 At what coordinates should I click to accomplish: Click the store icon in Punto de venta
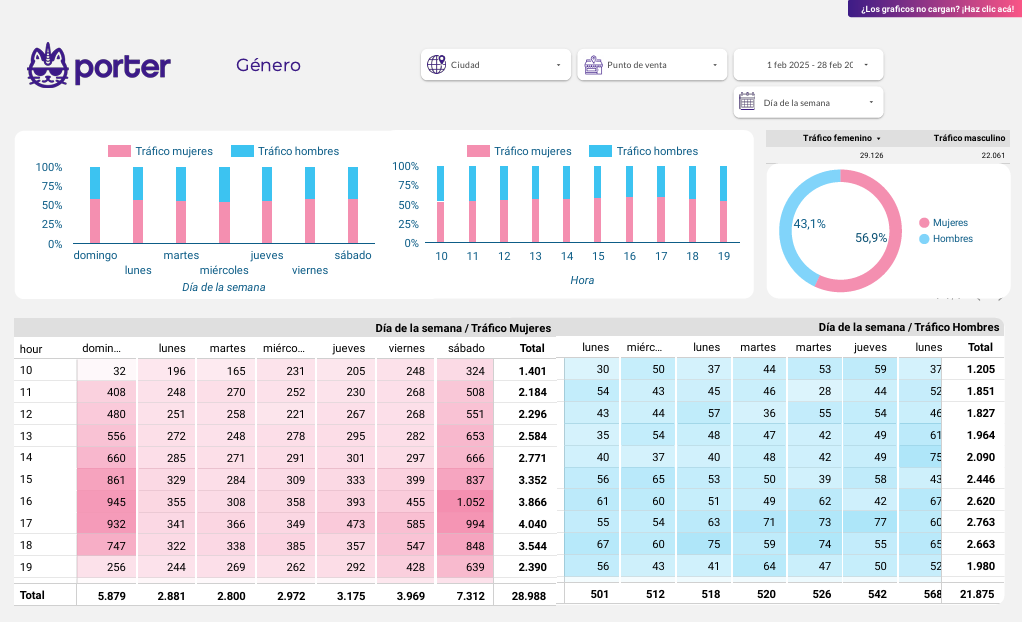pyautogui.click(x=592, y=65)
